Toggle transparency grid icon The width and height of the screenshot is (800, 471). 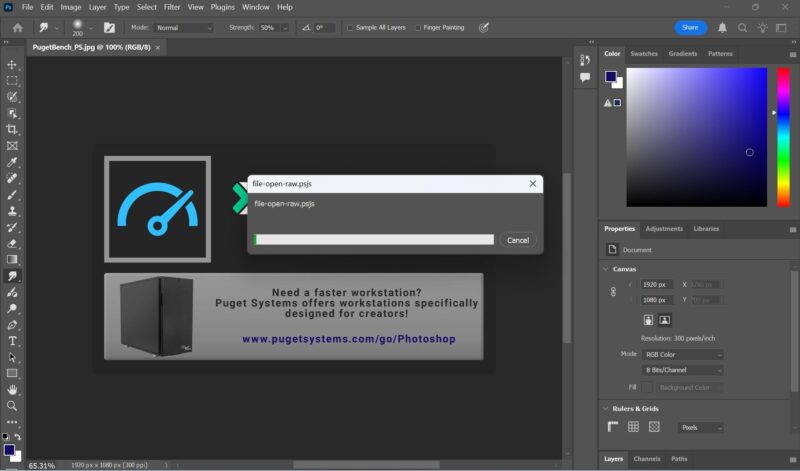coord(654,427)
